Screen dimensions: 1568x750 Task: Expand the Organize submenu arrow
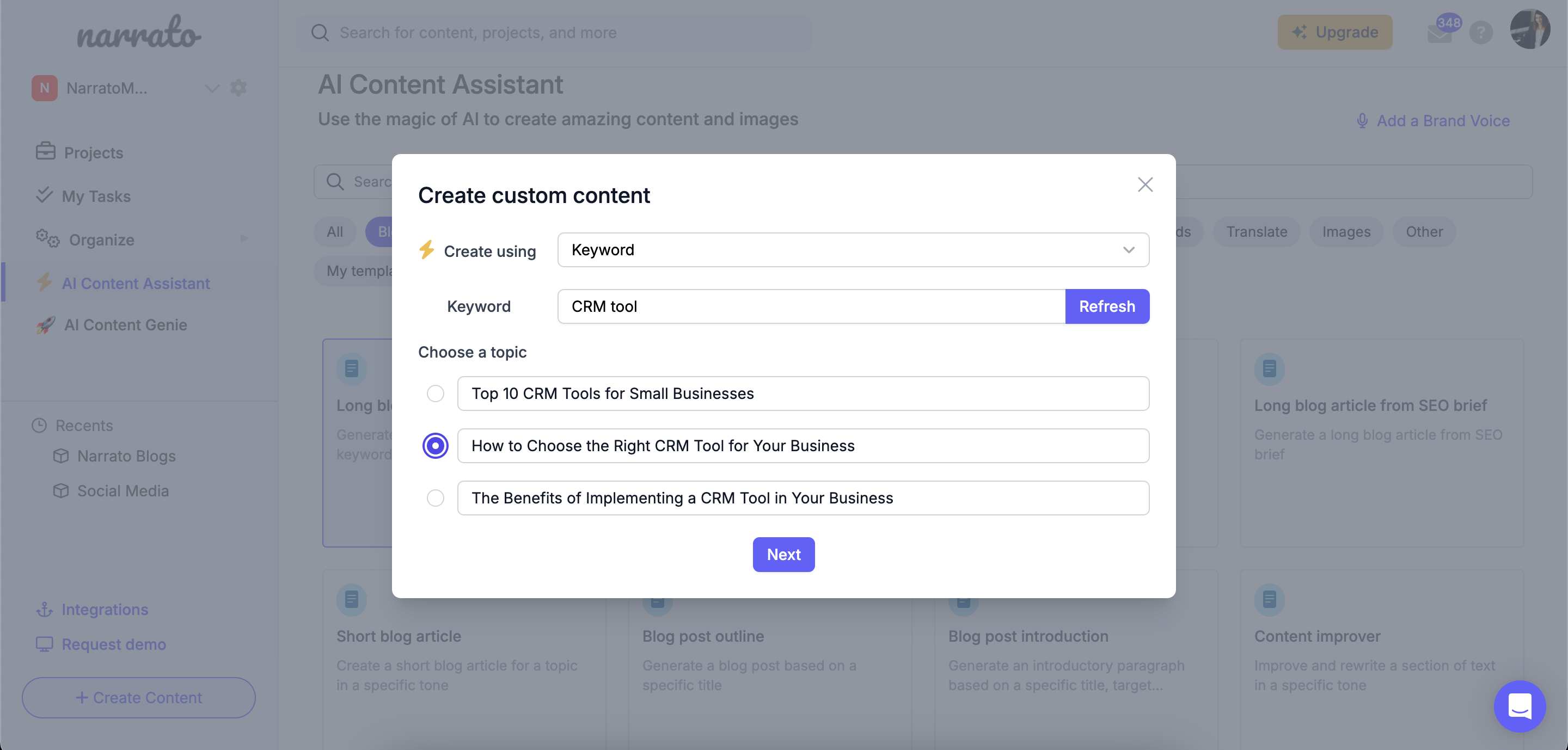(x=244, y=238)
